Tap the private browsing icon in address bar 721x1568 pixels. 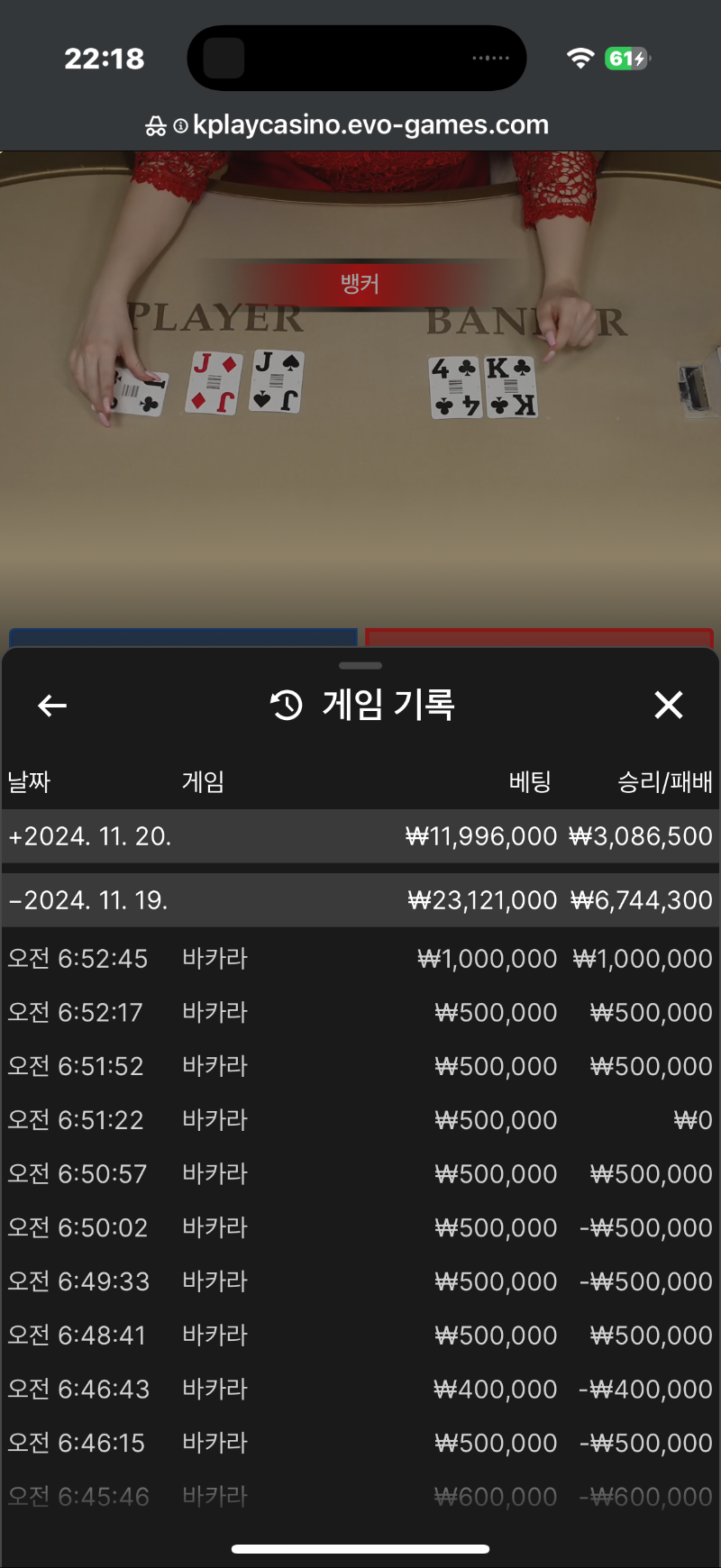click(156, 126)
